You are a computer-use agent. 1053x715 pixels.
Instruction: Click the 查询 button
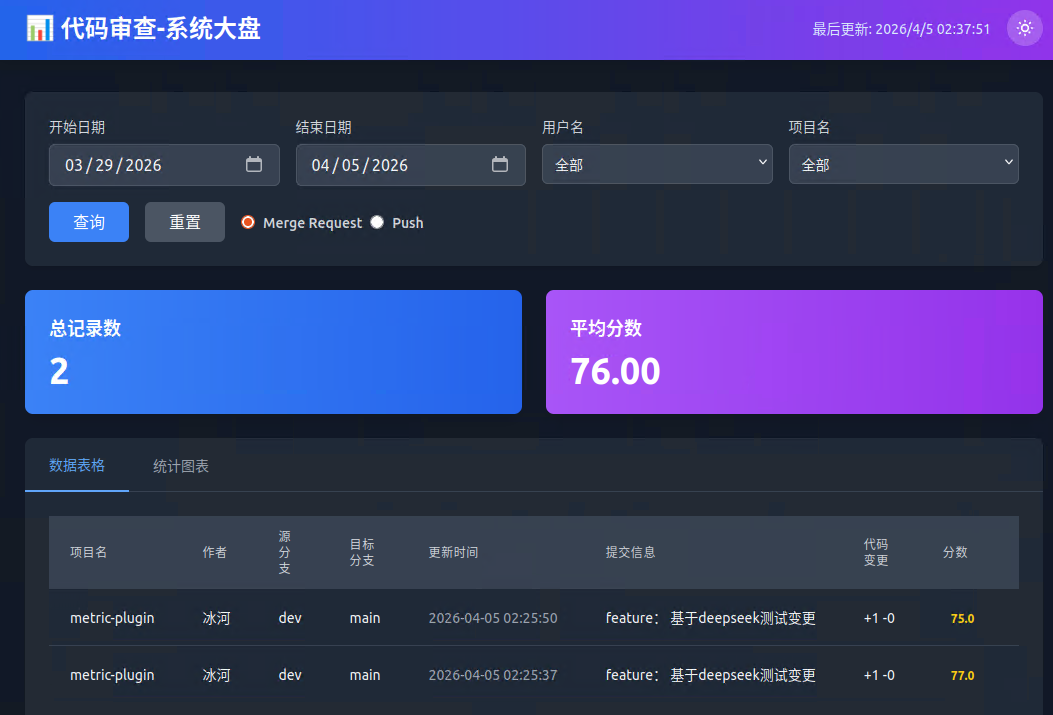click(89, 222)
